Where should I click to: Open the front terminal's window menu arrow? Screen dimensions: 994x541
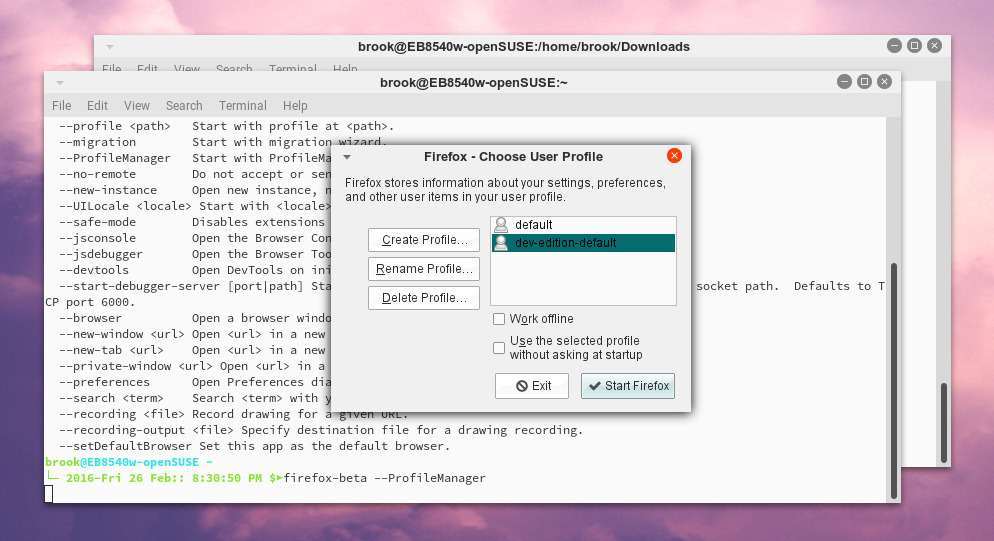pos(60,82)
